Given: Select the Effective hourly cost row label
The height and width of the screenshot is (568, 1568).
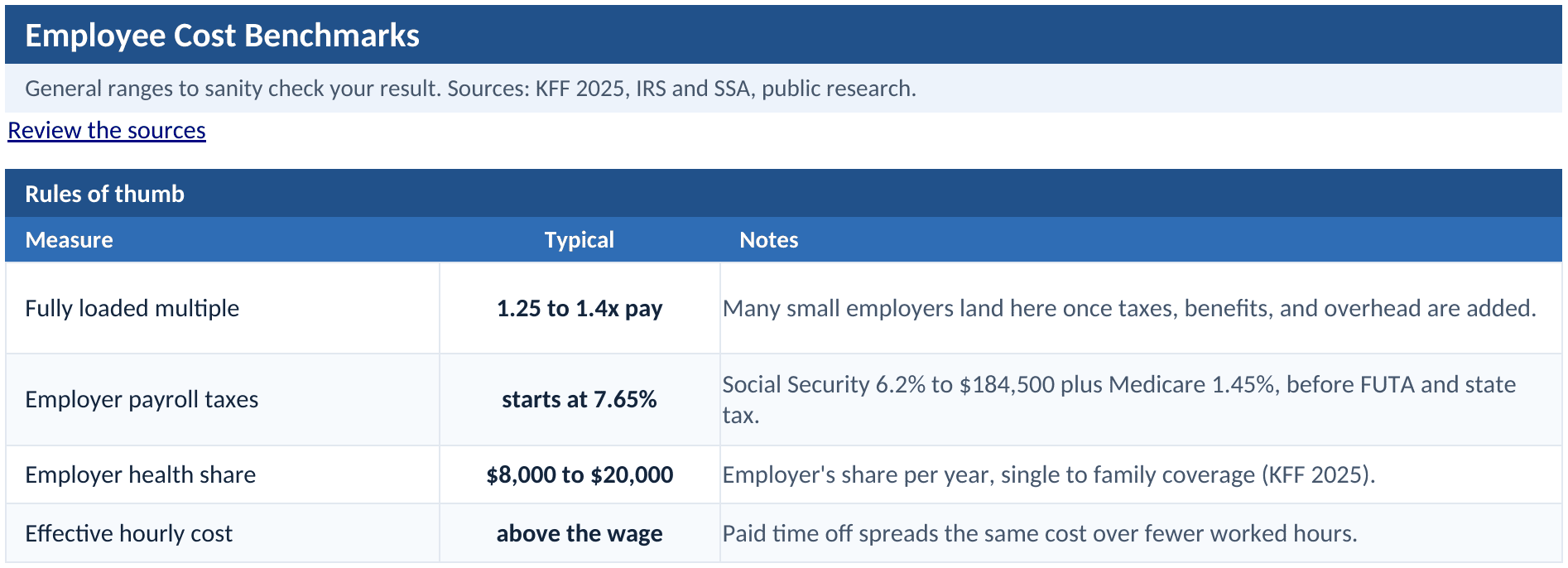Looking at the screenshot, I should coord(128,533).
